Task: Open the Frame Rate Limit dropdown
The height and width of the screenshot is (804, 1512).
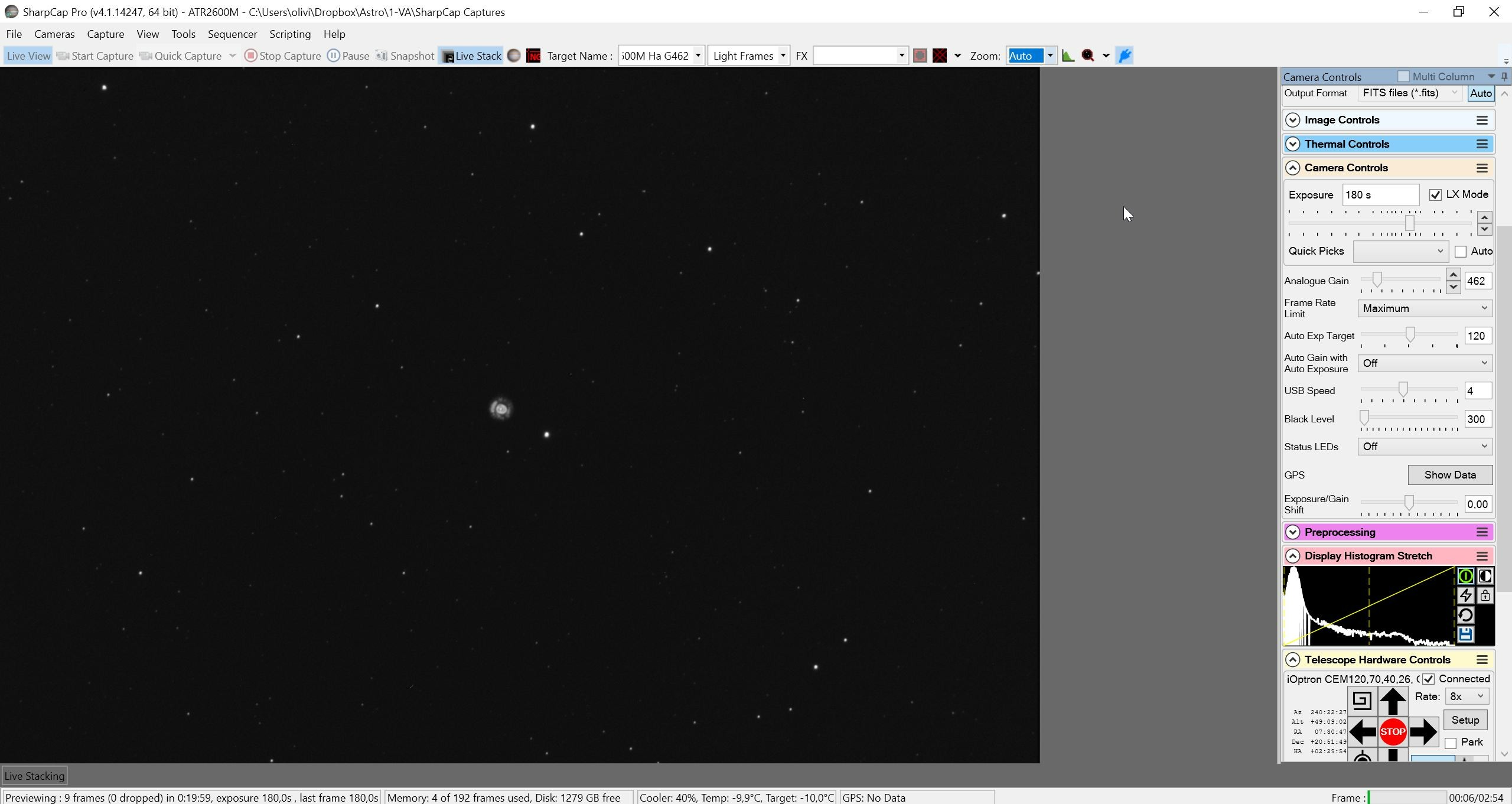Action: [x=1425, y=308]
